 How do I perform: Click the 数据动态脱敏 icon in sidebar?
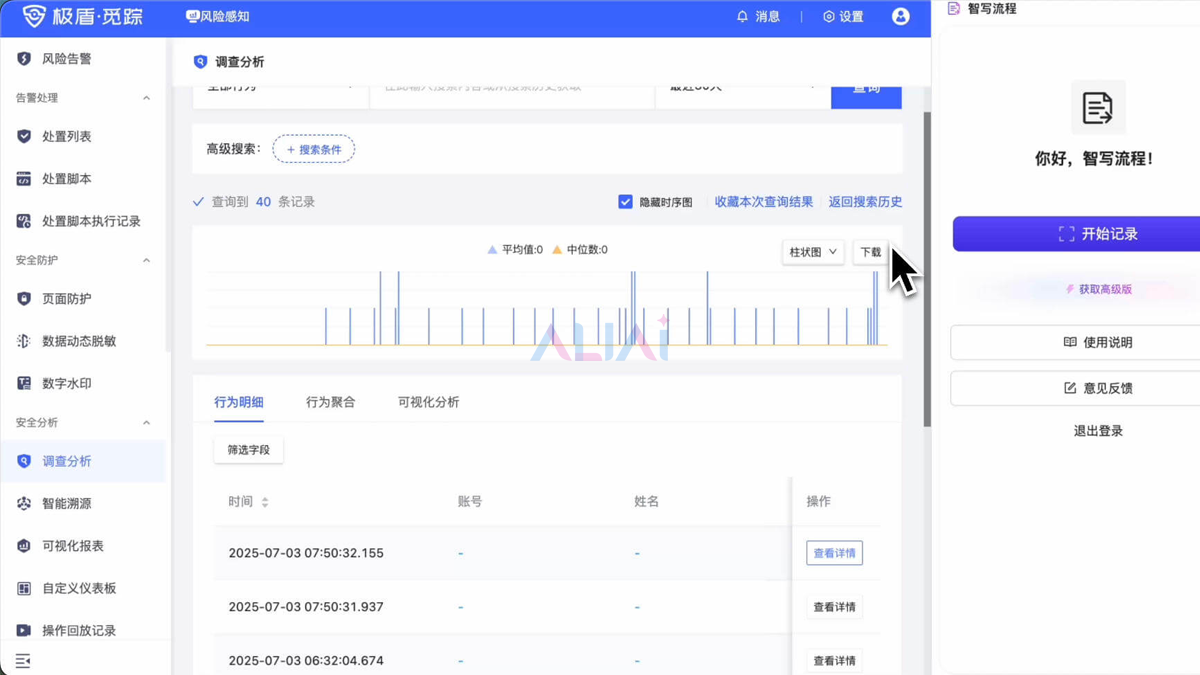point(24,341)
